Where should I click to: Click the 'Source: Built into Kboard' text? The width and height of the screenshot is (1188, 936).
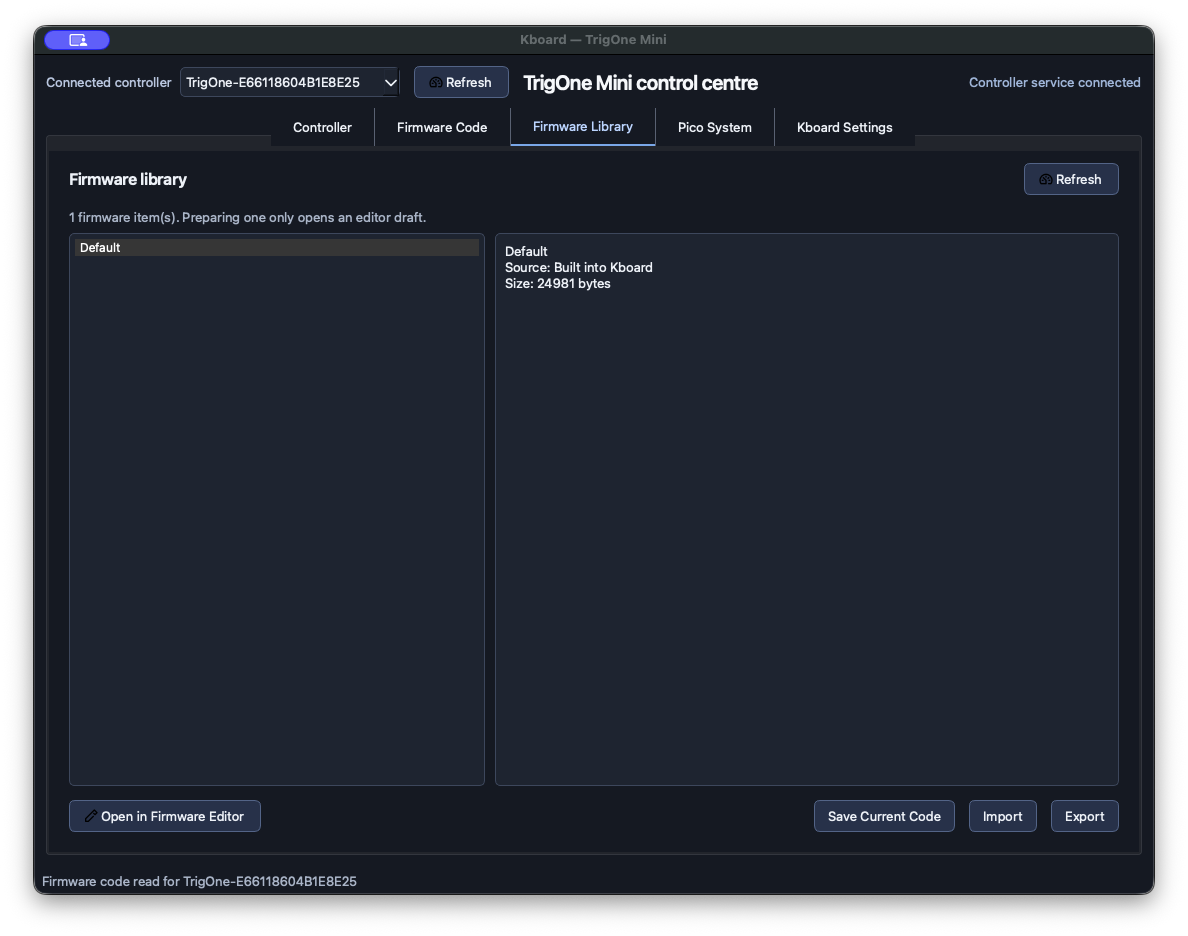pyautogui.click(x=579, y=268)
